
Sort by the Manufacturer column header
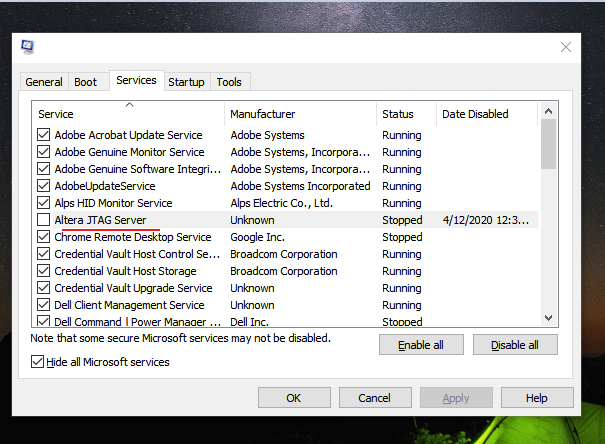(x=300, y=114)
